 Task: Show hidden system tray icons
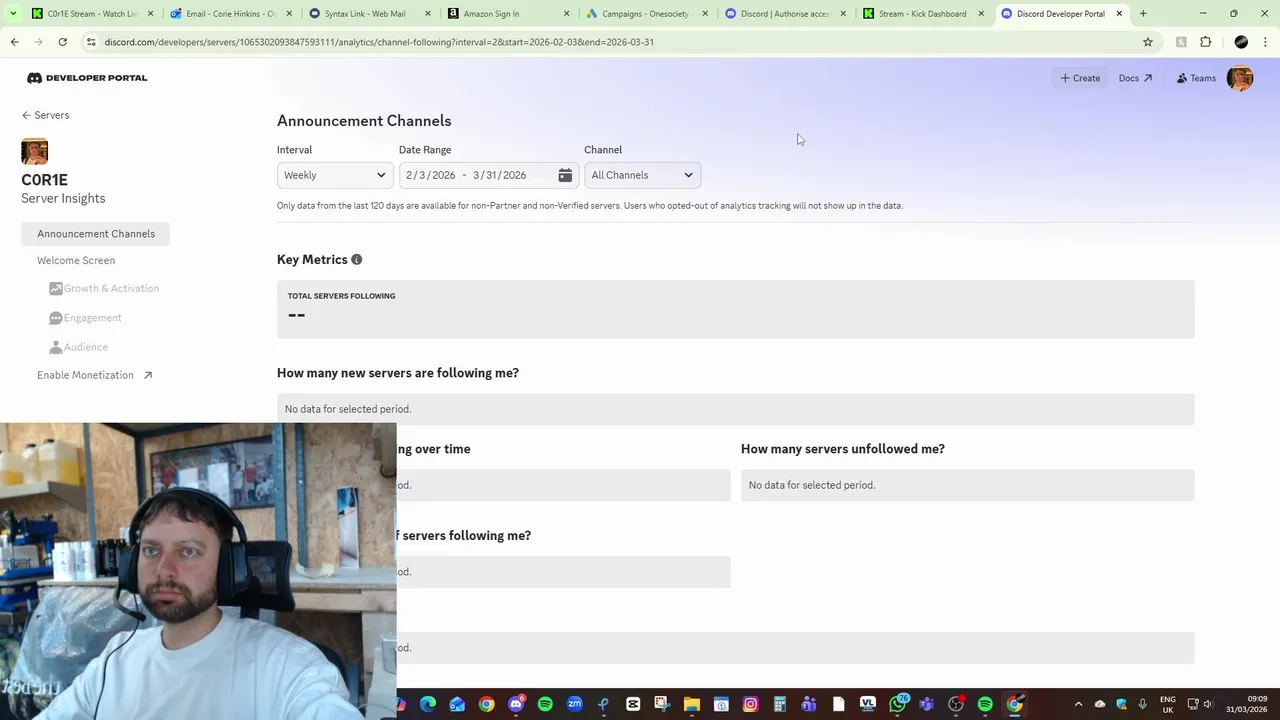[1078, 704]
